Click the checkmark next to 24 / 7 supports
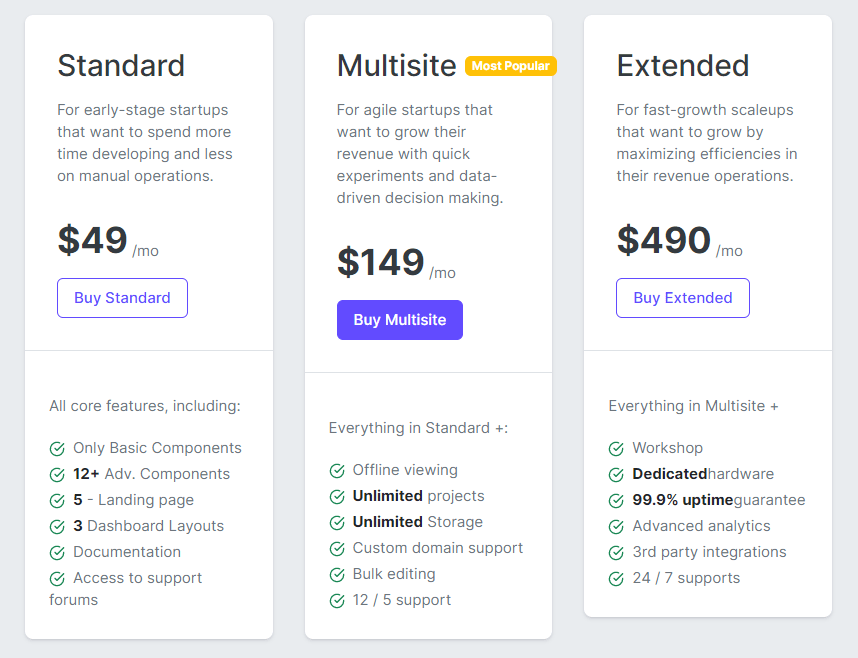Image resolution: width=858 pixels, height=658 pixels. (x=616, y=577)
